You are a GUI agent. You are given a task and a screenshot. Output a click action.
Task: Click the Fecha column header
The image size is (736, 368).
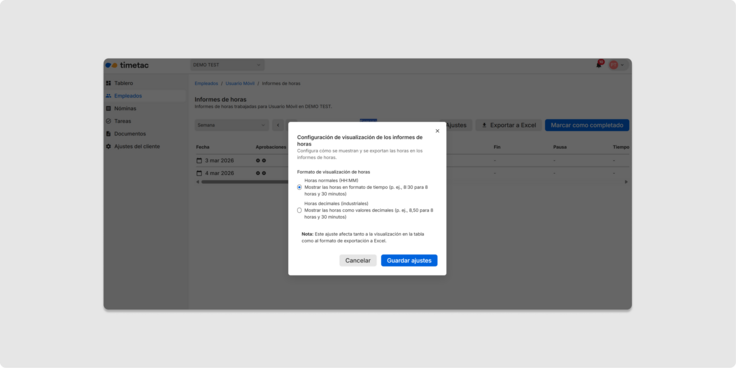(x=203, y=147)
